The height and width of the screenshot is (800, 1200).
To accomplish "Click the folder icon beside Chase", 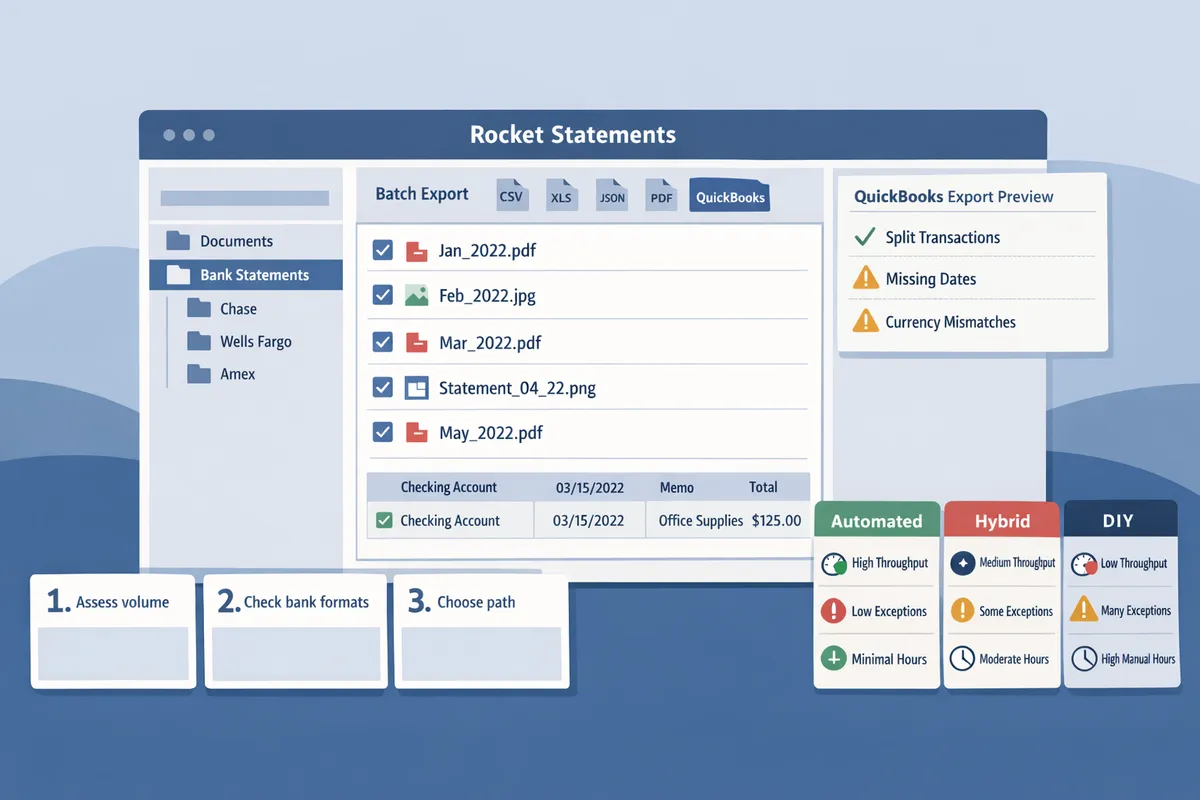I will point(198,308).
